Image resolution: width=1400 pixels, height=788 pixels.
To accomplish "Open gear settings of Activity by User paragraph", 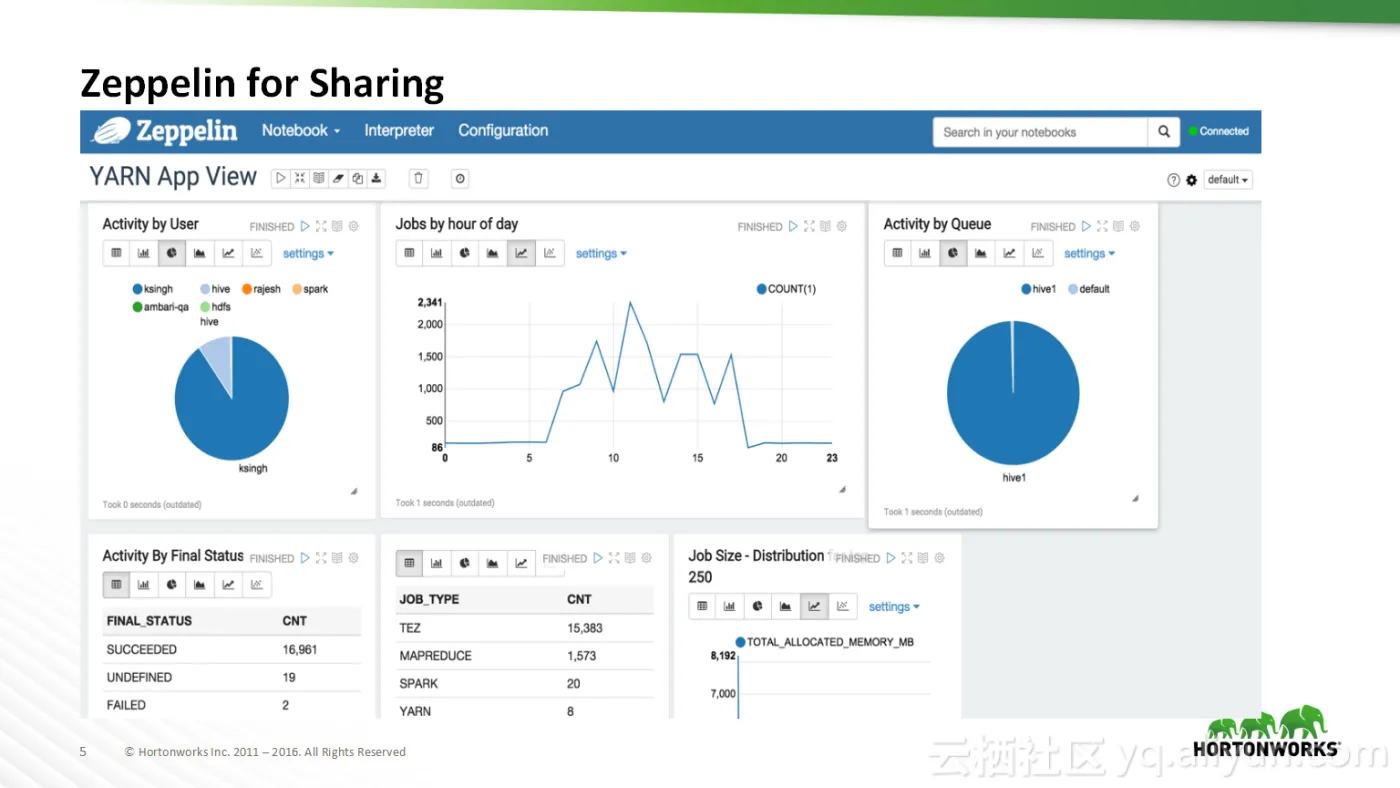I will point(353,227).
